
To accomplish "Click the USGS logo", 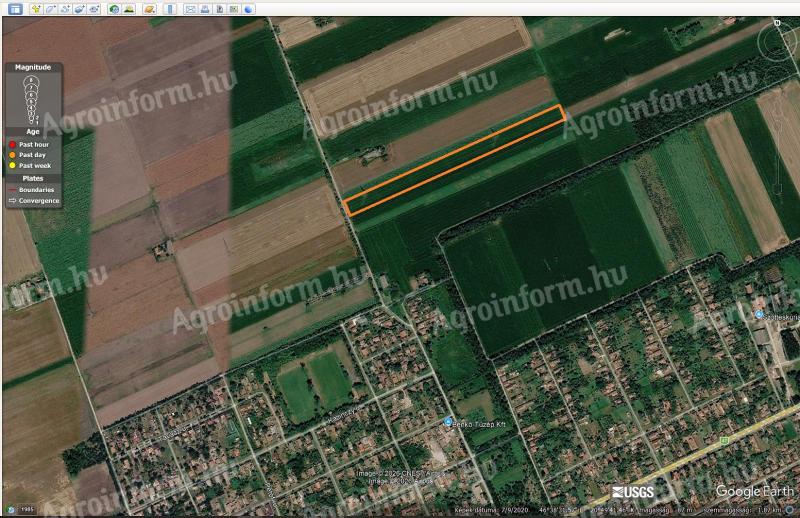I will (633, 492).
